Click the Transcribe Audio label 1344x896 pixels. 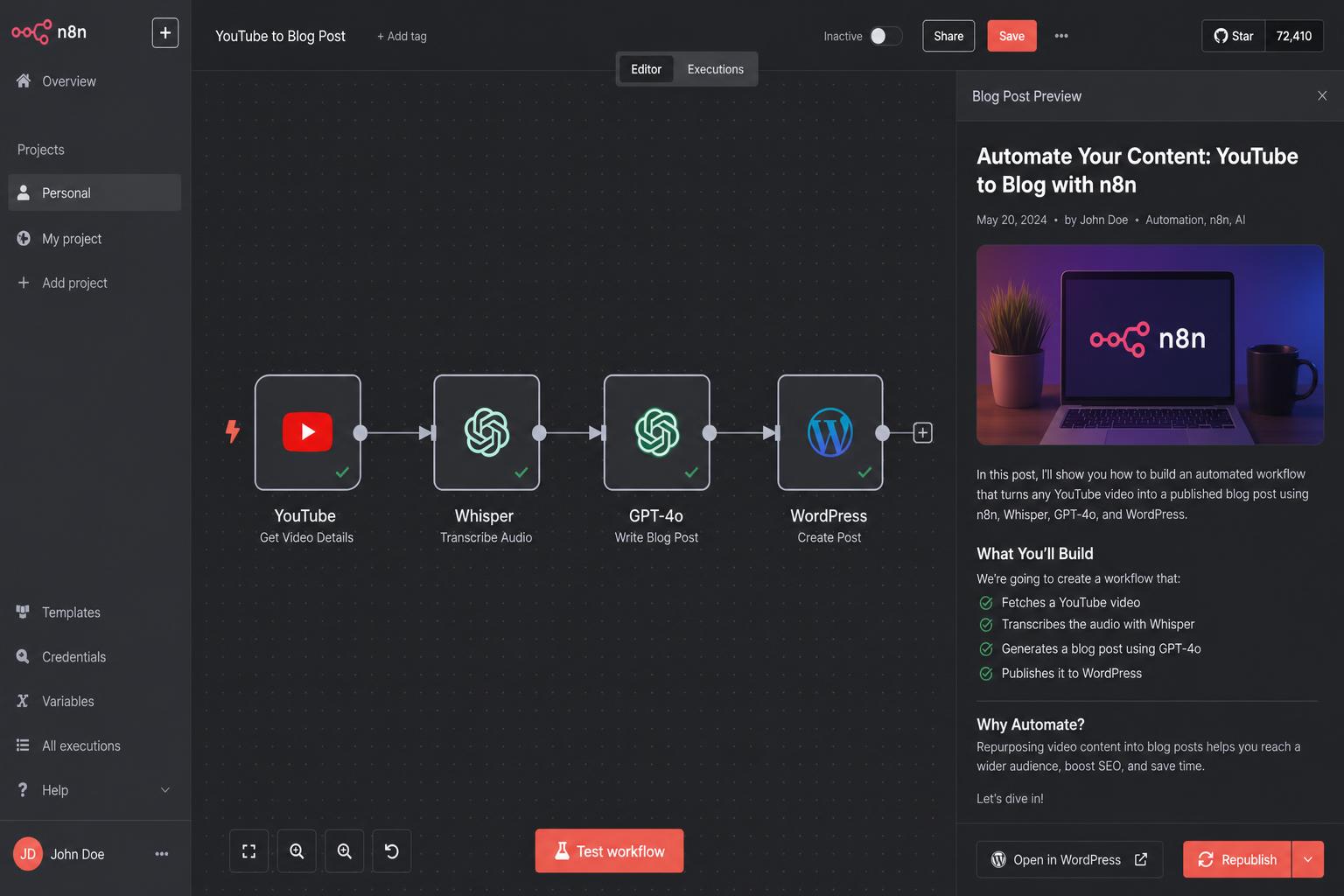[486, 537]
